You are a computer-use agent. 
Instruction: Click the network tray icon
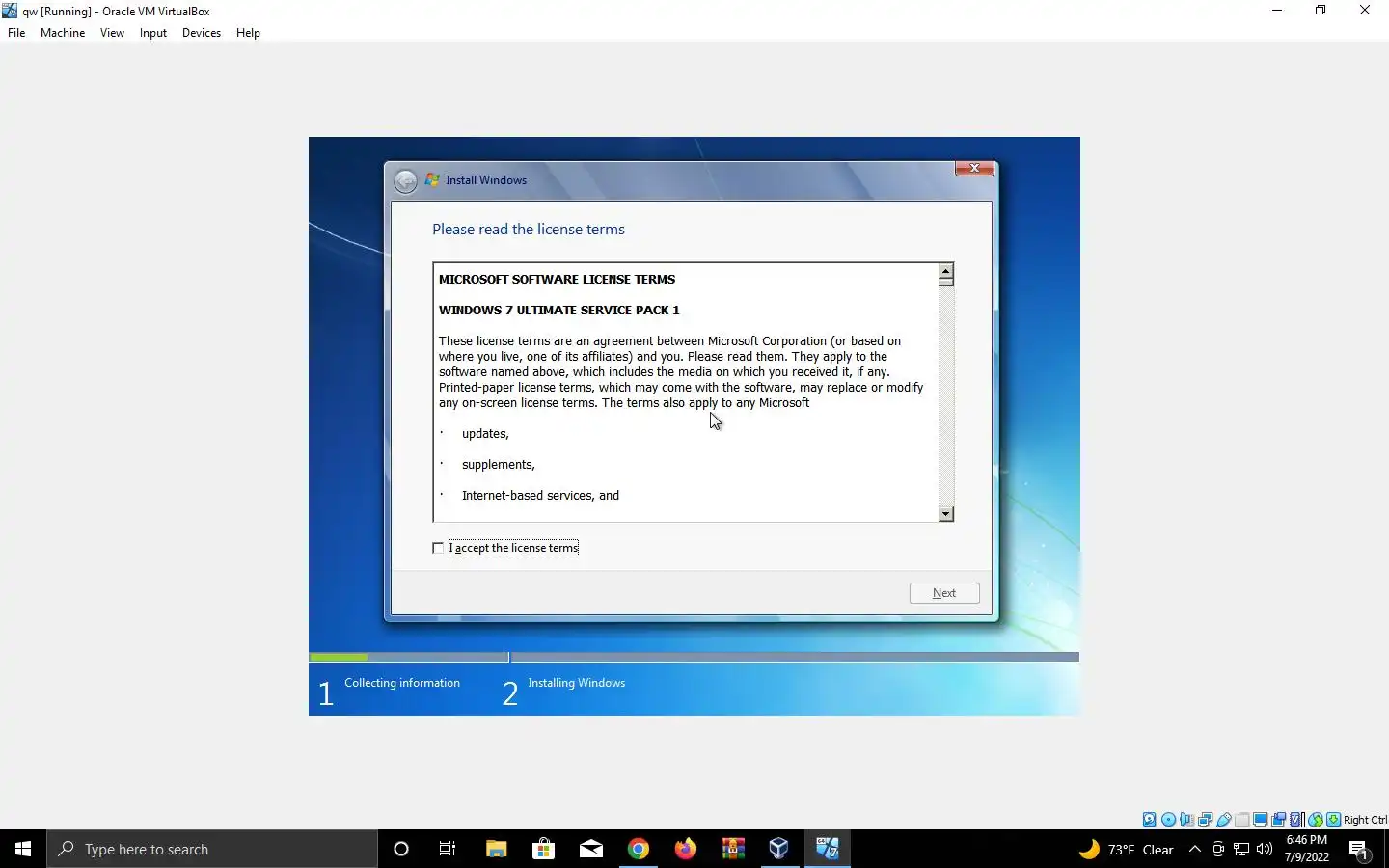[x=1241, y=849]
